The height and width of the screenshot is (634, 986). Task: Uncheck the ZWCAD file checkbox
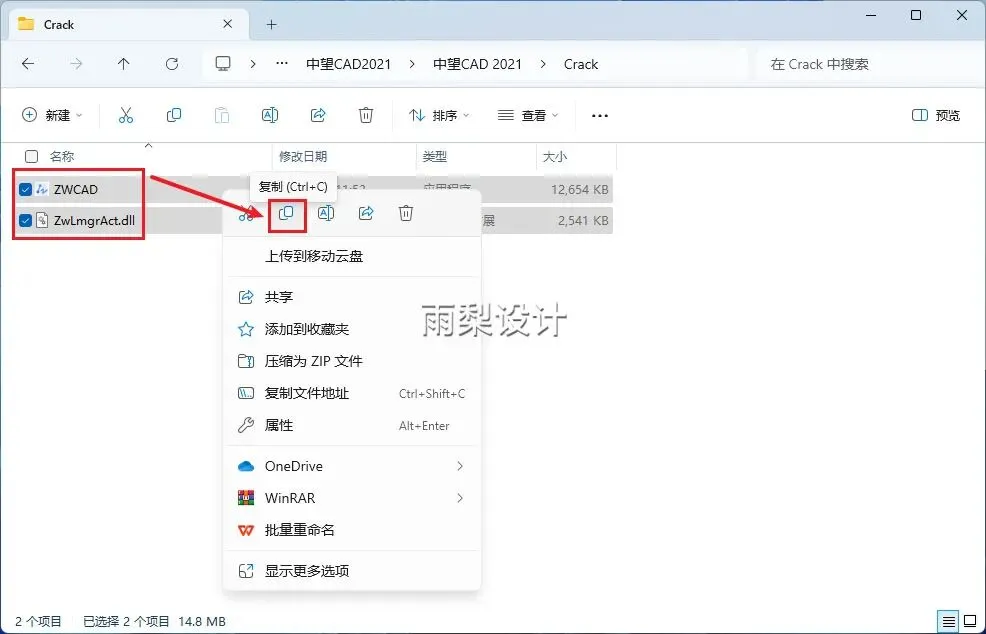click(x=26, y=189)
